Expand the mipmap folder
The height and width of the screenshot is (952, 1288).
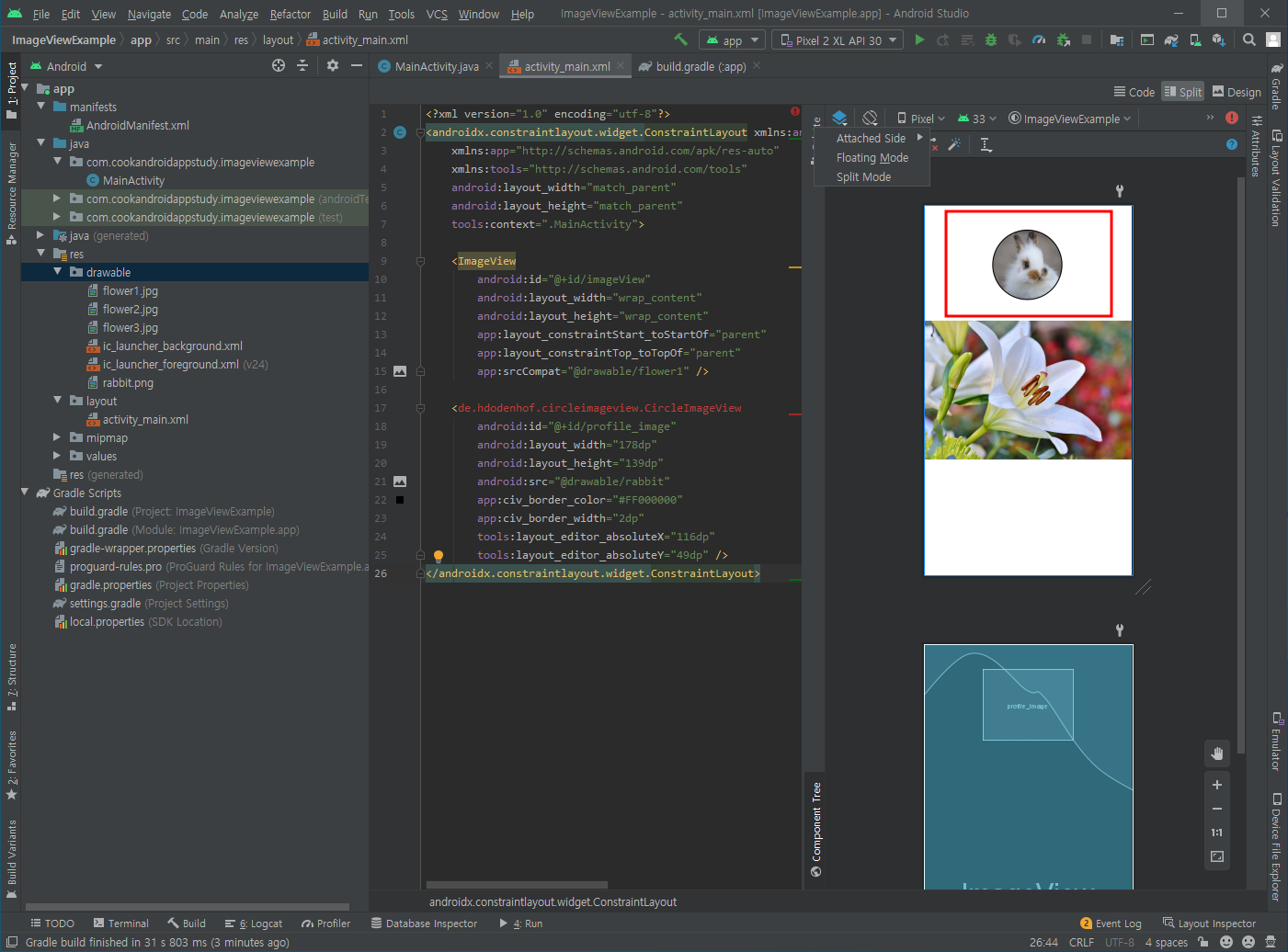(57, 437)
